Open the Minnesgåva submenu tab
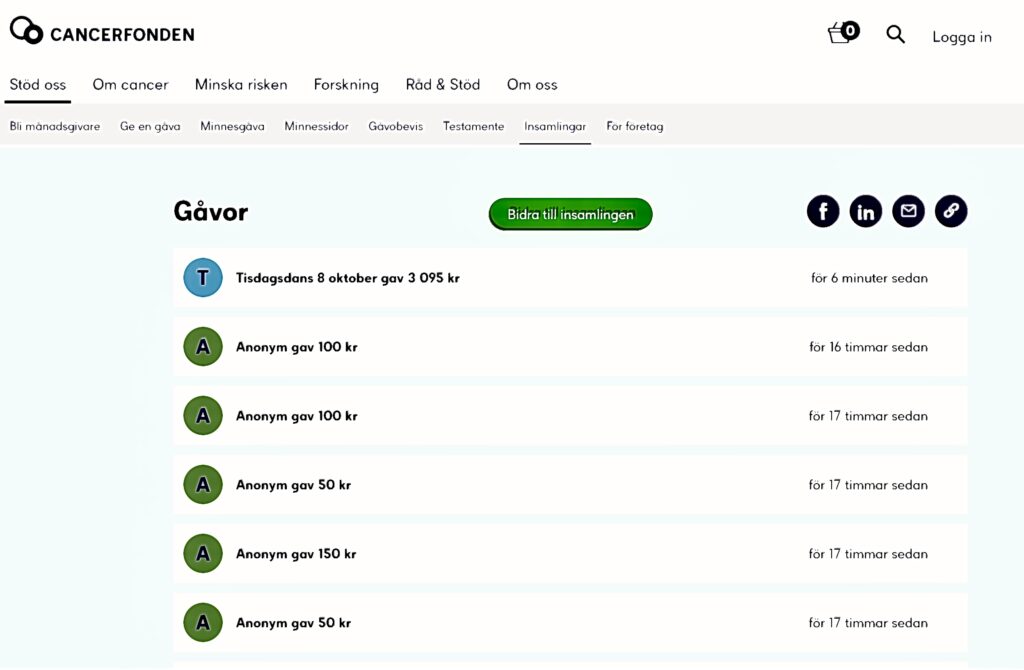Screen dimensions: 1024x670 (232, 127)
